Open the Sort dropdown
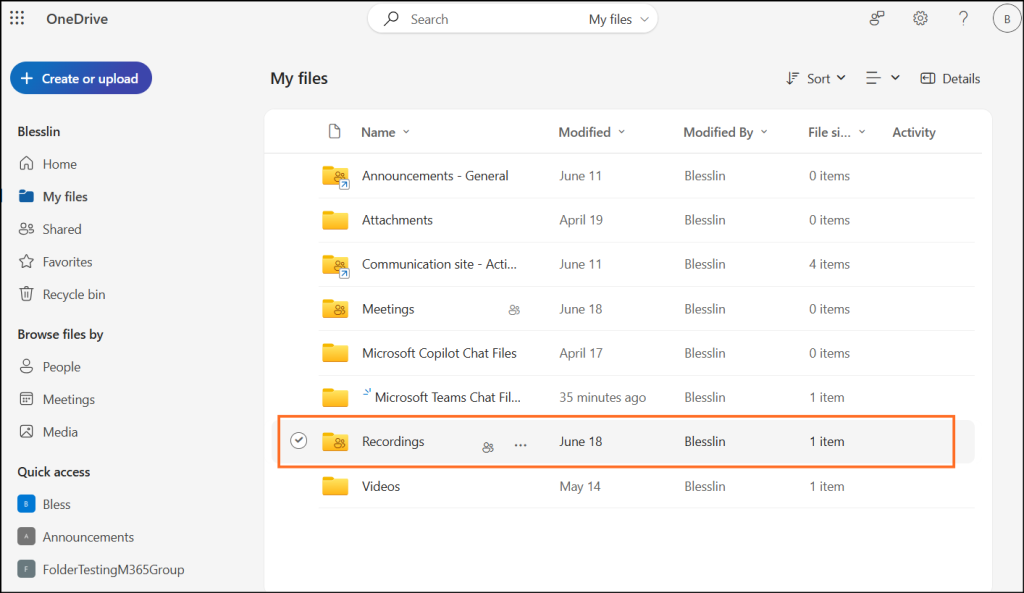This screenshot has height=593, width=1024. click(x=816, y=78)
